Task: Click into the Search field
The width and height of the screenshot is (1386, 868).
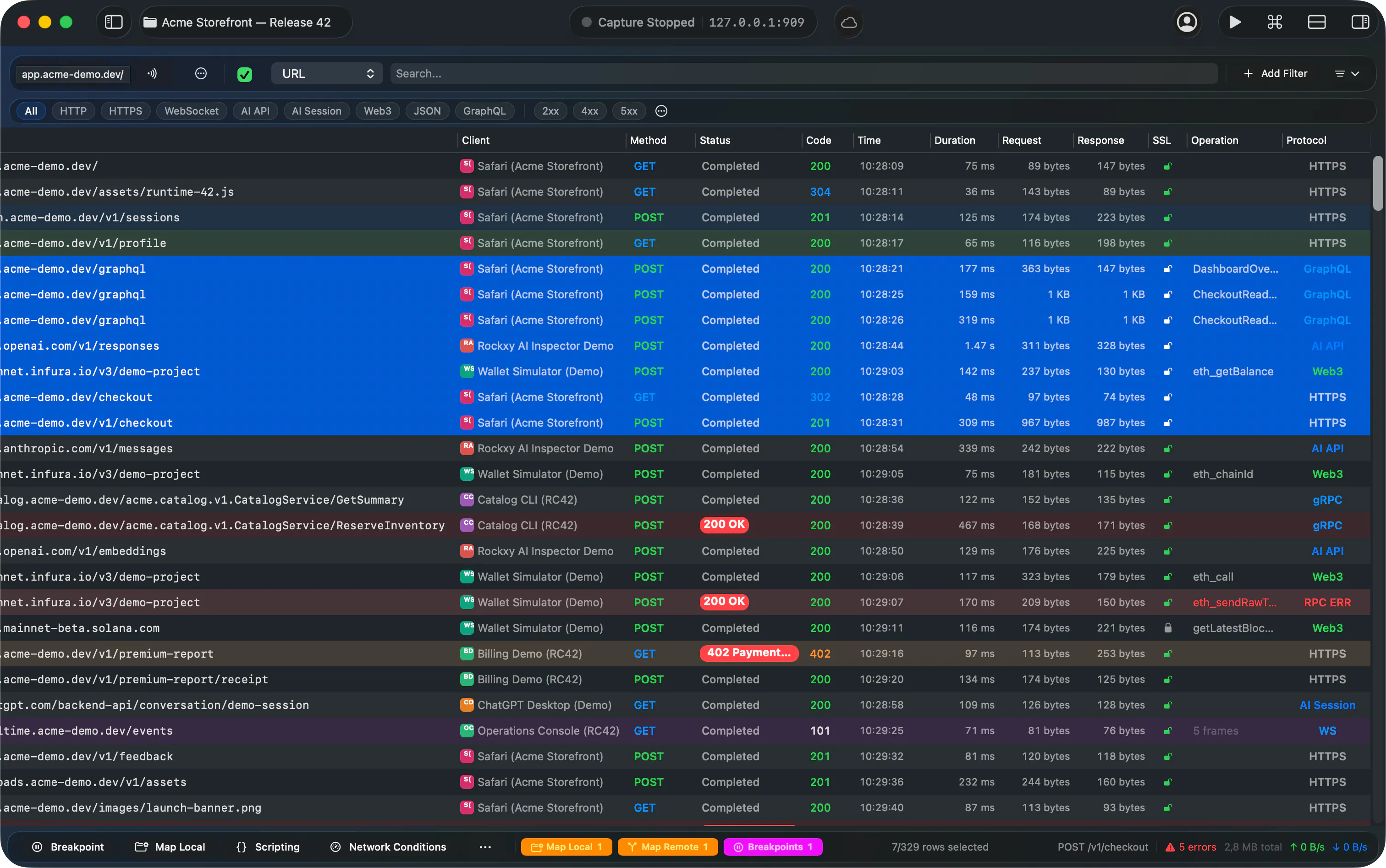Action: 804,73
